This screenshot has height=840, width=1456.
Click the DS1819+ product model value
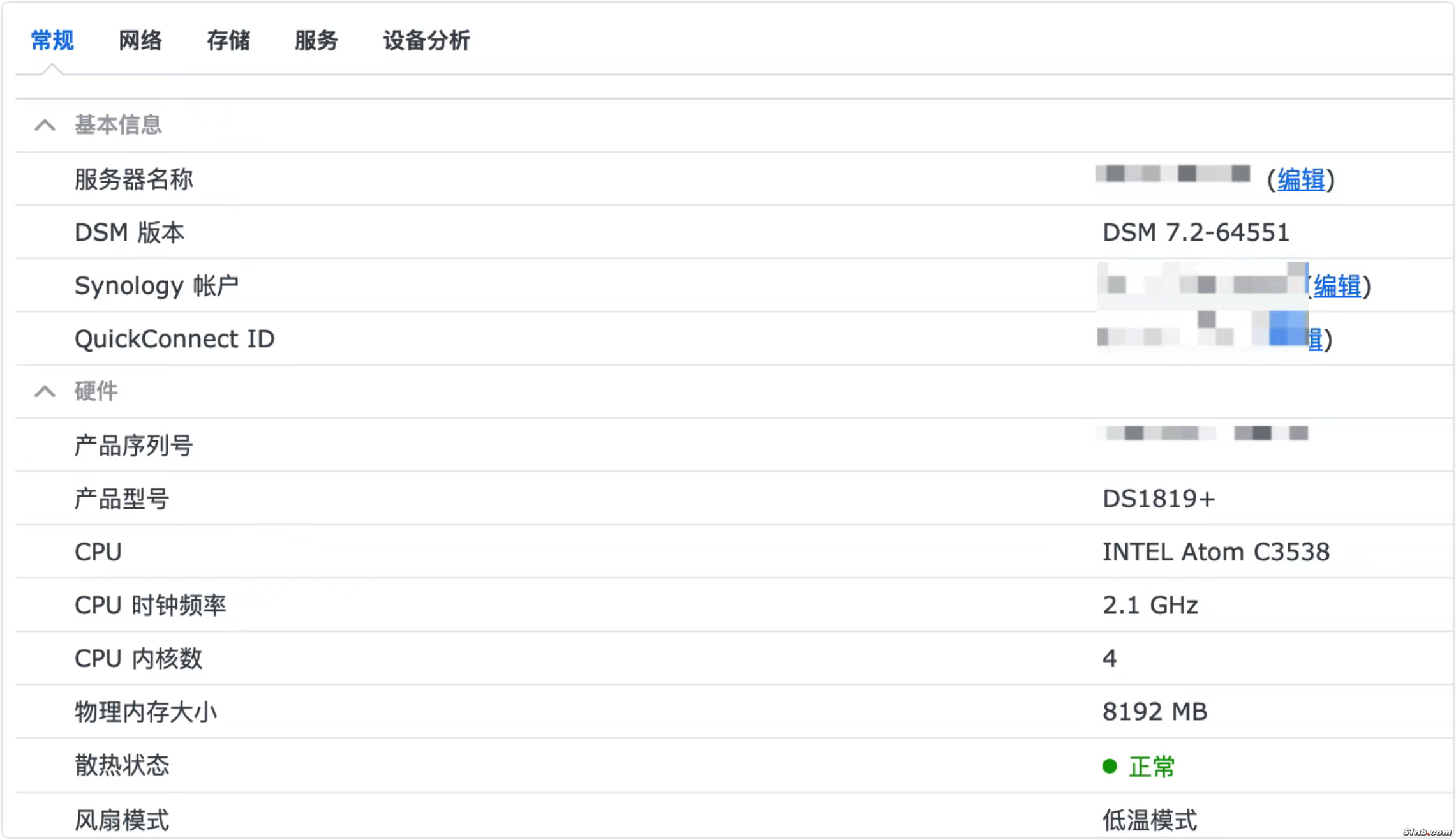[1159, 499]
